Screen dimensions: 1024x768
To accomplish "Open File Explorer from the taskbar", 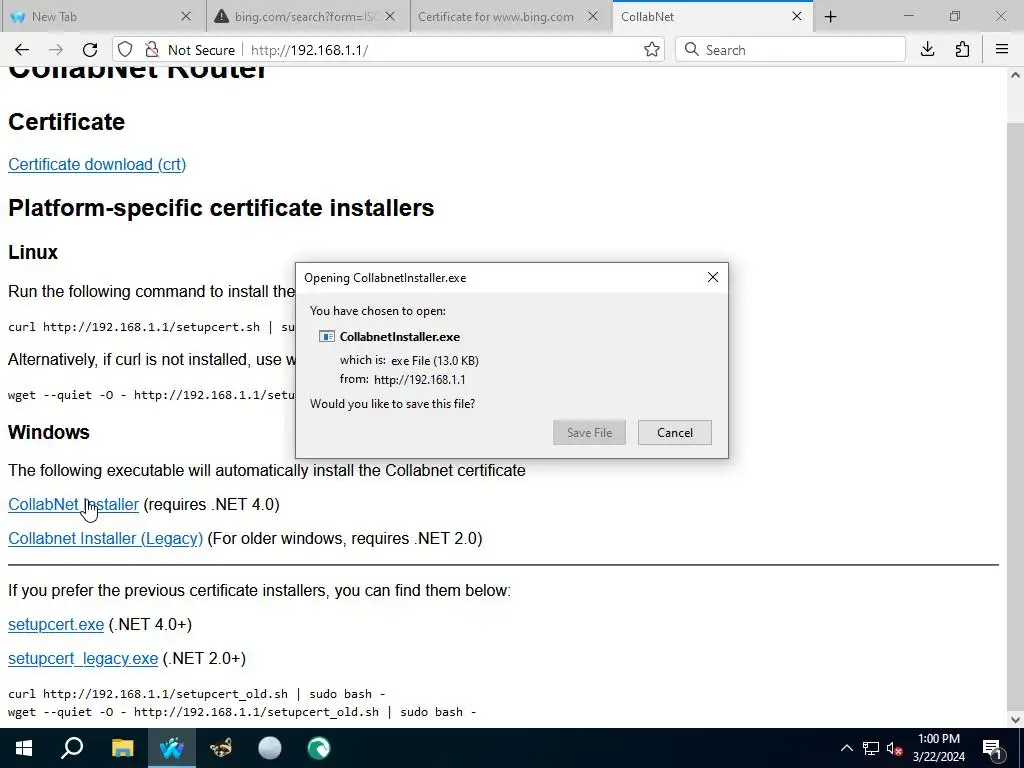I will click(122, 748).
